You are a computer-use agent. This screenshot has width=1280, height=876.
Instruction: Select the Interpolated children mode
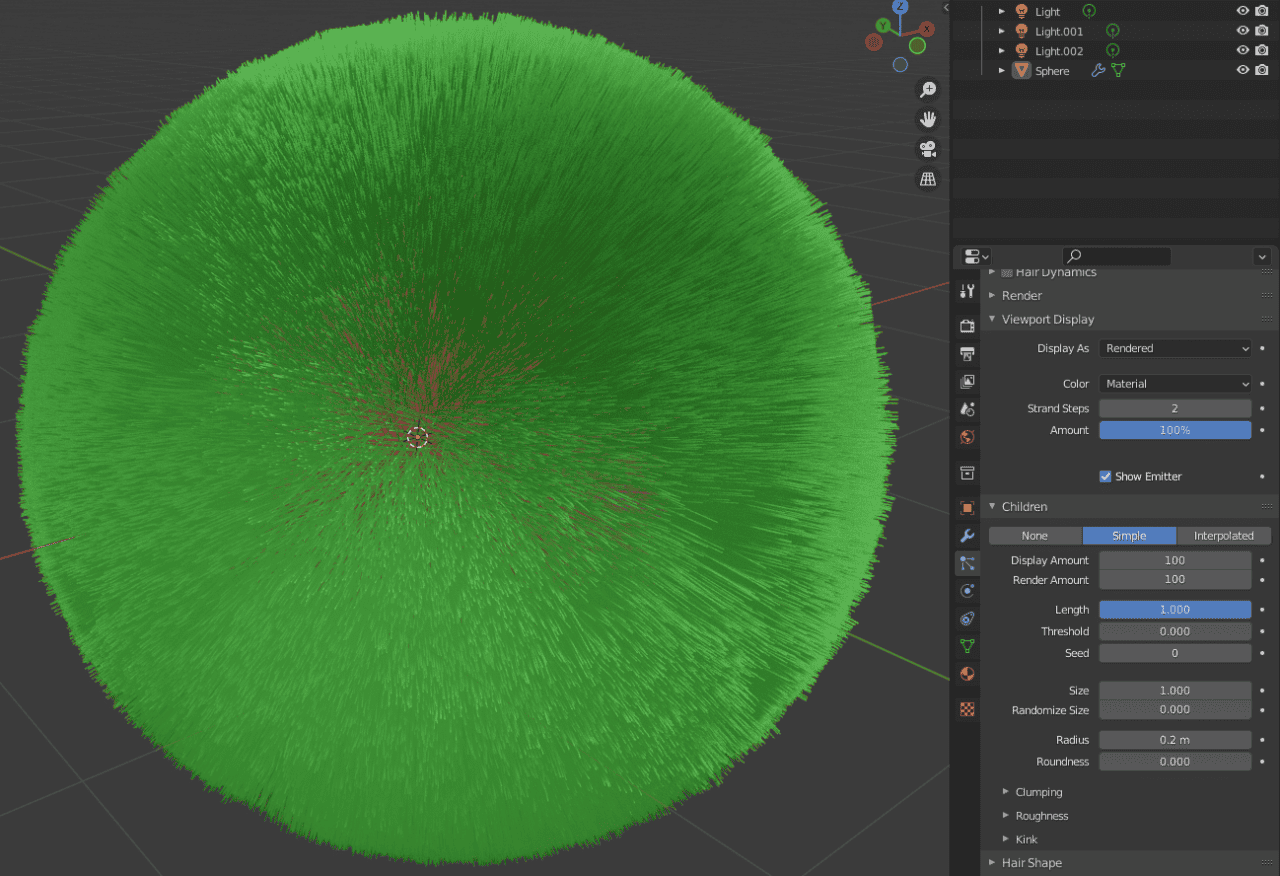[x=1224, y=535]
